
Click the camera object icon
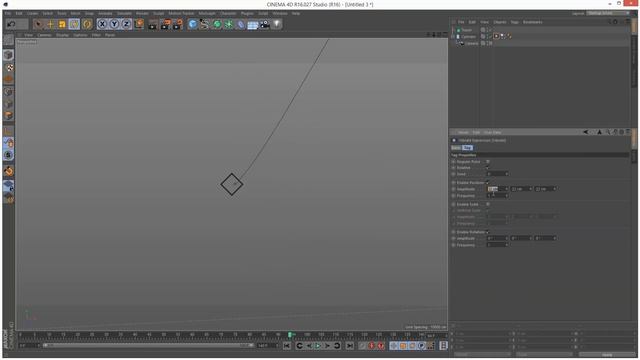(x=265, y=24)
